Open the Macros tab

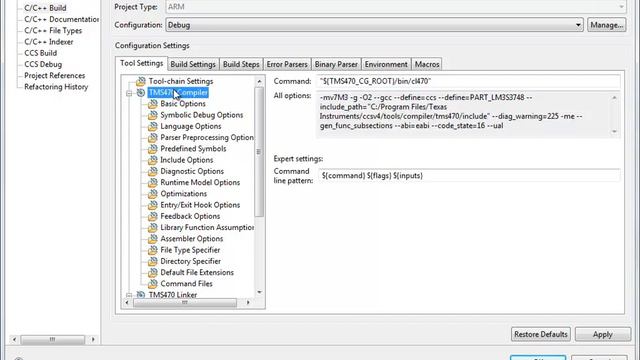coord(427,64)
